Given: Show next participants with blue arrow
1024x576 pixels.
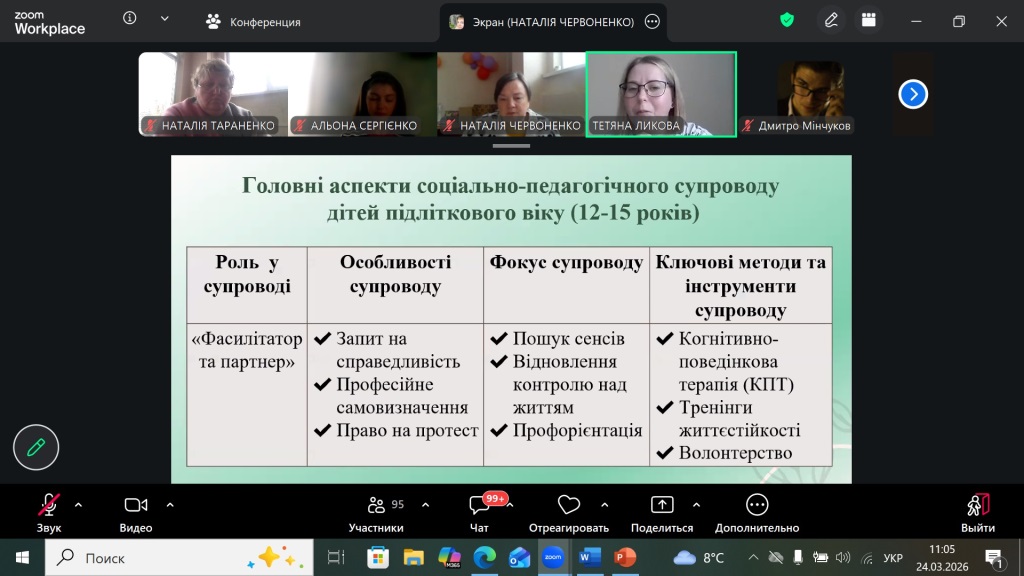Looking at the screenshot, I should coord(913,94).
